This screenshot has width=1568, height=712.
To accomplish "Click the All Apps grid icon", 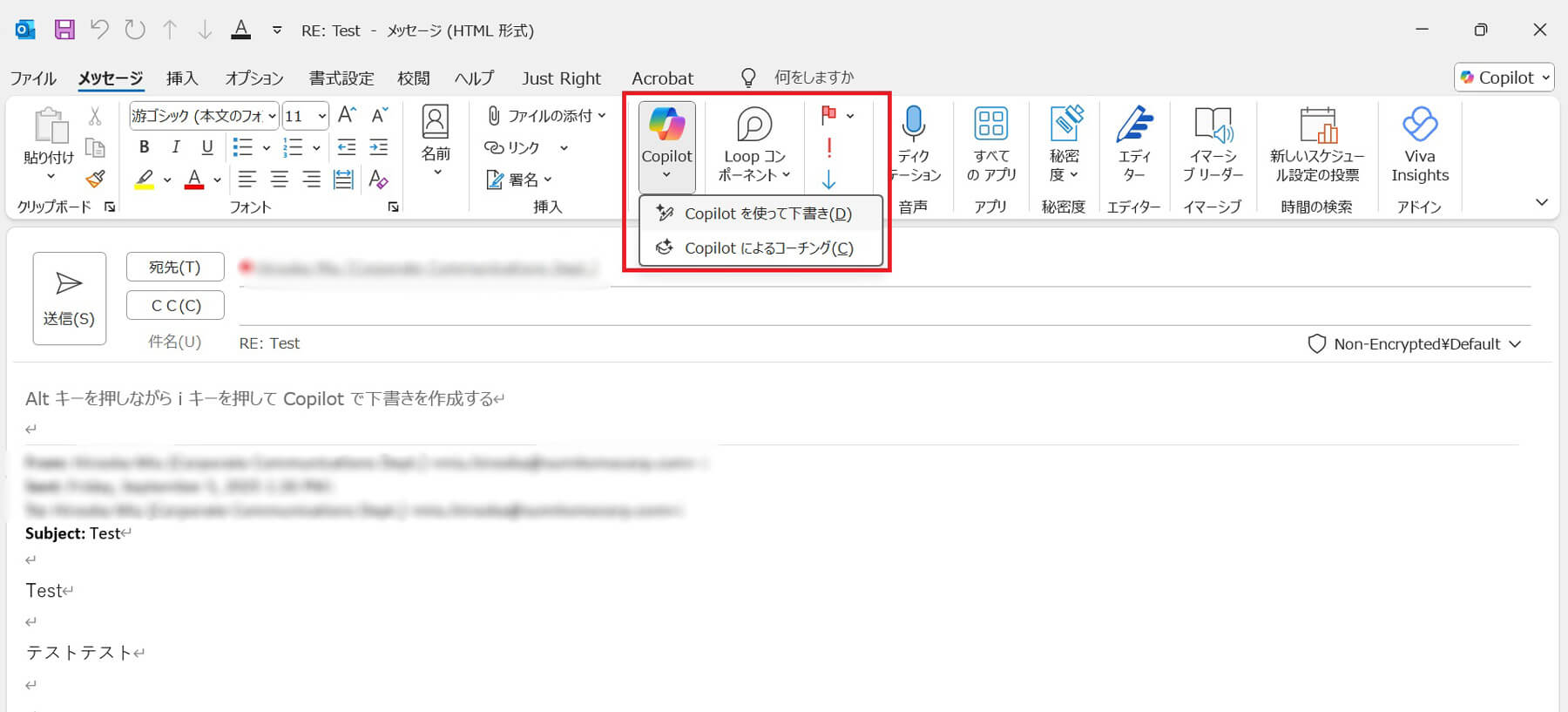I will (990, 126).
